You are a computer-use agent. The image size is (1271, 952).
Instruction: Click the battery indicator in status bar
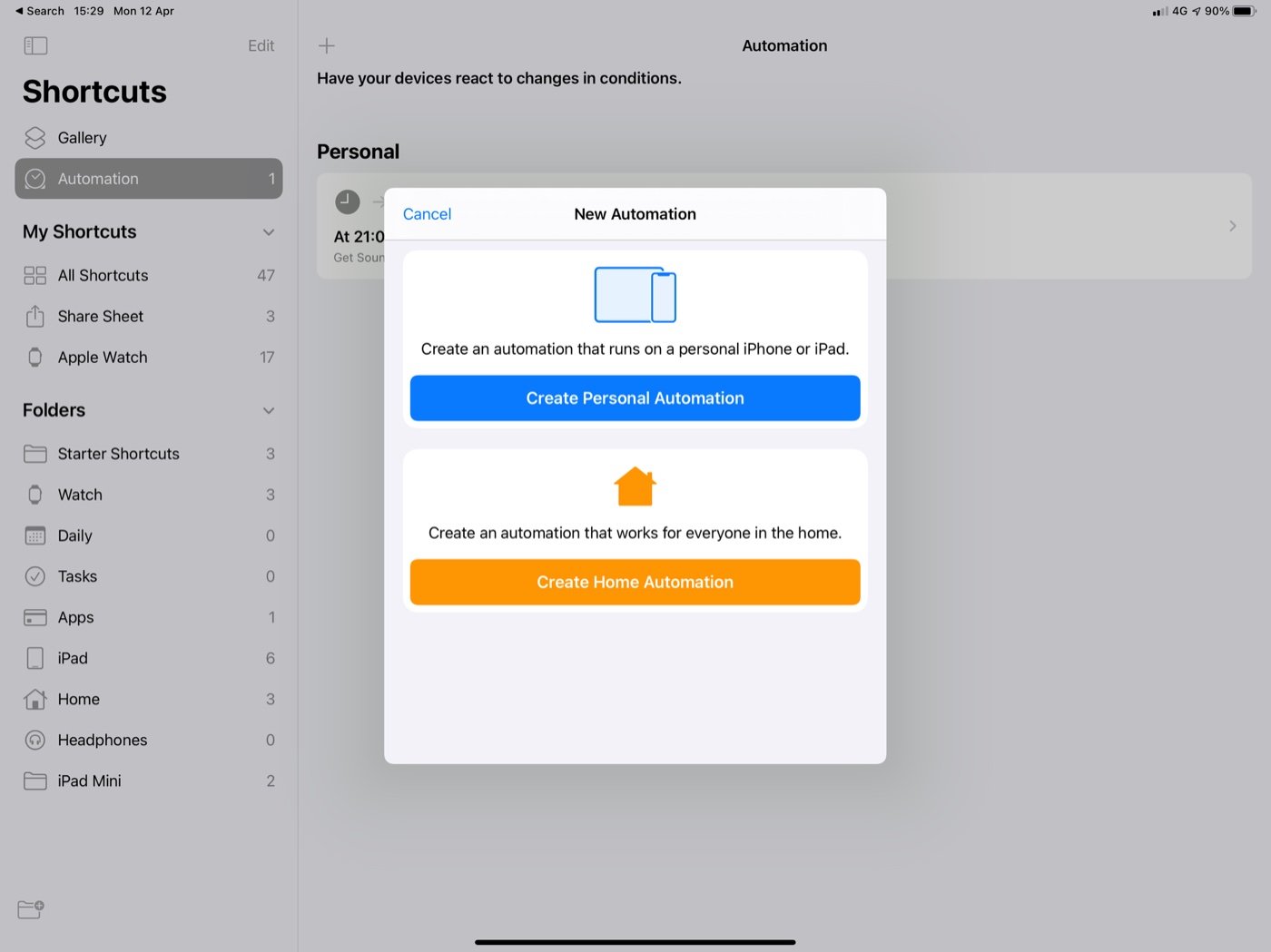click(x=1242, y=11)
